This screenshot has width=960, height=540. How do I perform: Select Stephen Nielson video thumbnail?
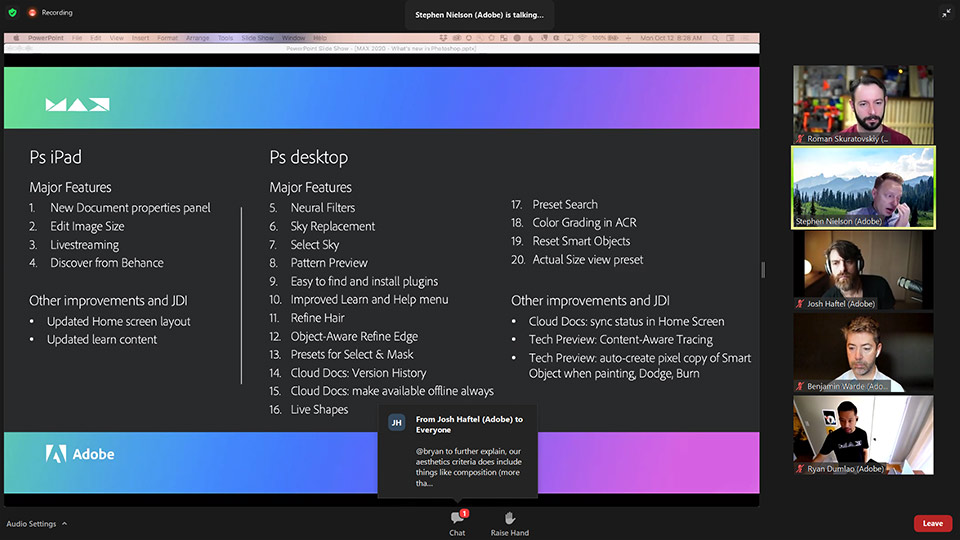pyautogui.click(x=863, y=187)
